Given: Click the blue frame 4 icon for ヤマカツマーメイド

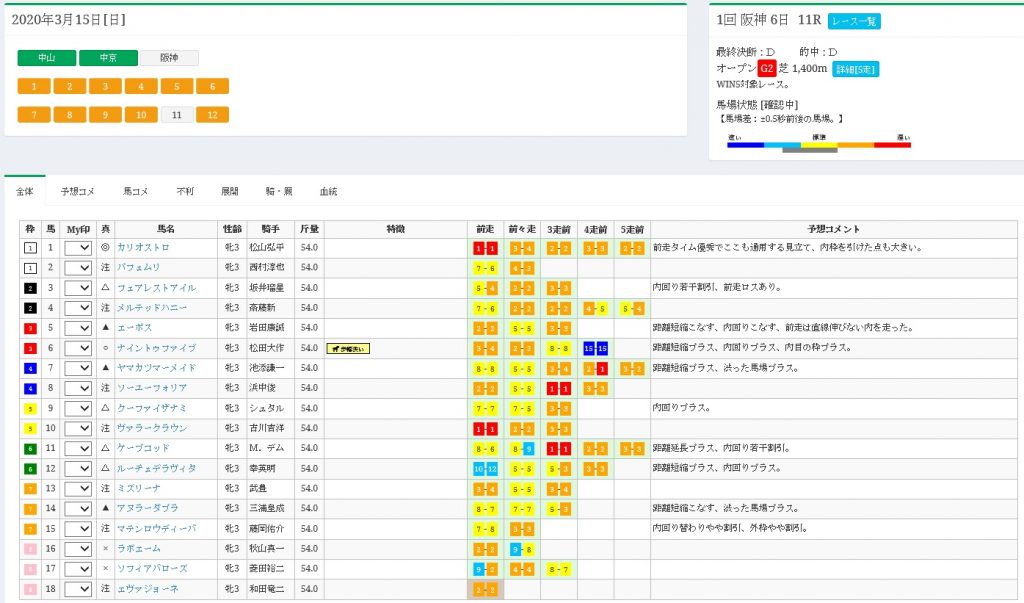Looking at the screenshot, I should pos(30,368).
